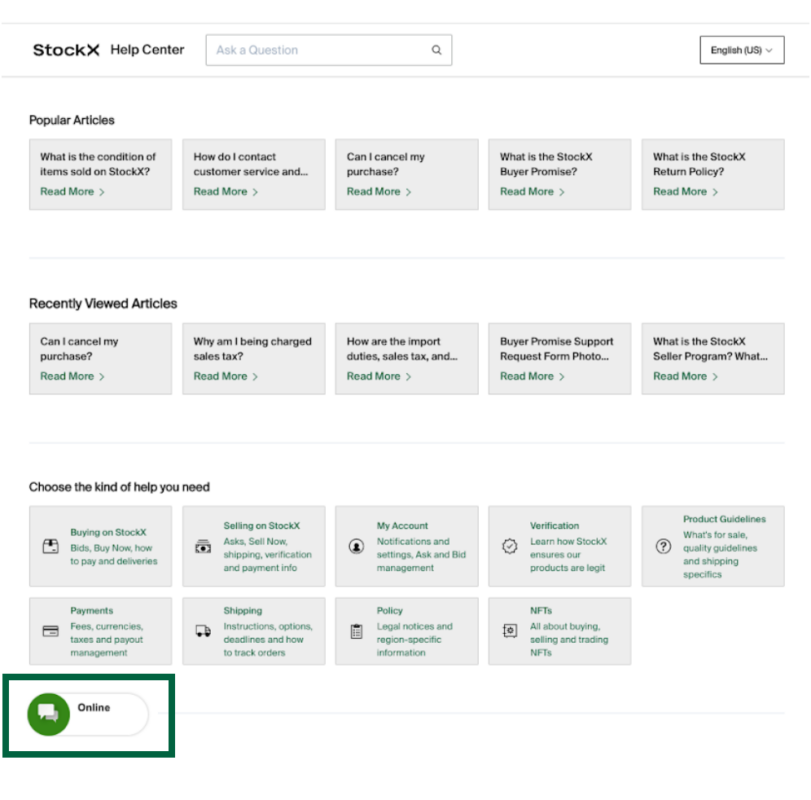Click the NFTs category icon
Screen dimensions: 811x800
pyautogui.click(x=509, y=632)
